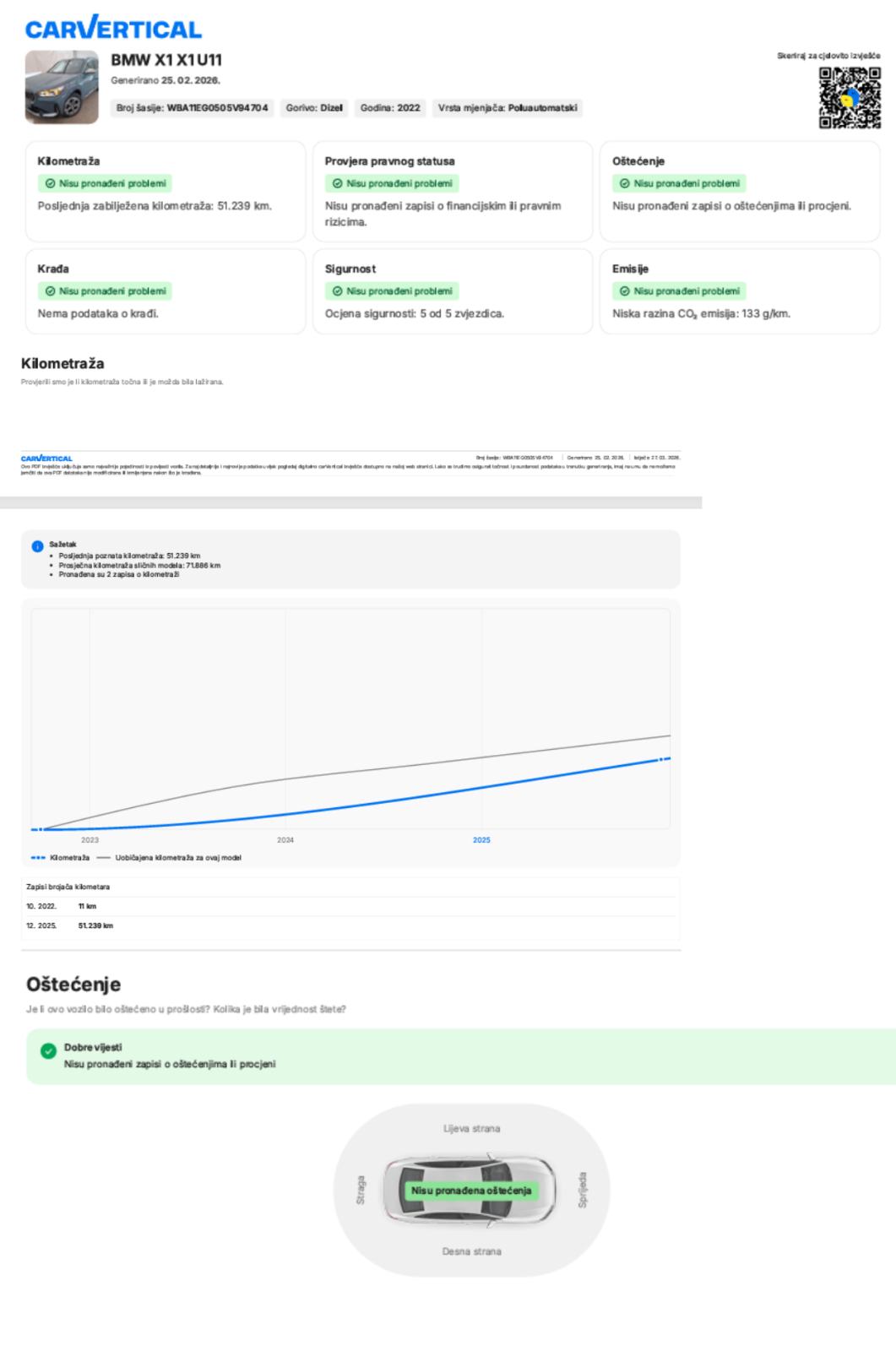This screenshot has height=1351, width=896.
Task: Click the blue info icon beside Sažetak
Action: [x=37, y=546]
